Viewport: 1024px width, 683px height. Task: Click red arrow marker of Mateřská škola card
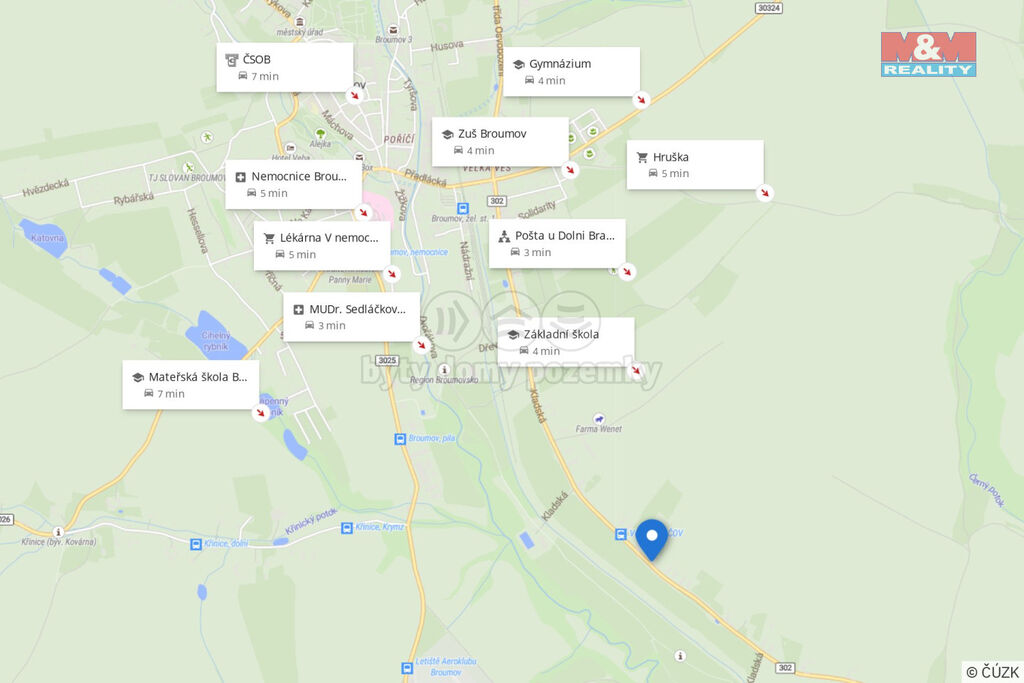tap(261, 413)
